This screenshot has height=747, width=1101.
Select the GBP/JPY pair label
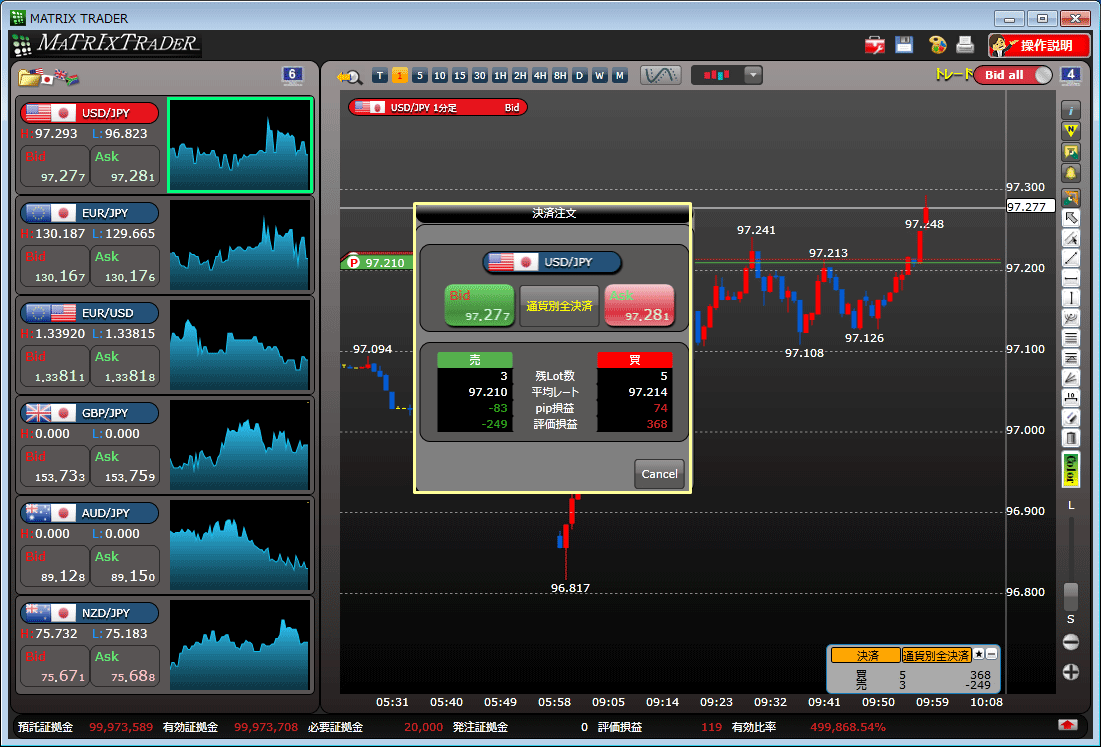click(x=89, y=413)
